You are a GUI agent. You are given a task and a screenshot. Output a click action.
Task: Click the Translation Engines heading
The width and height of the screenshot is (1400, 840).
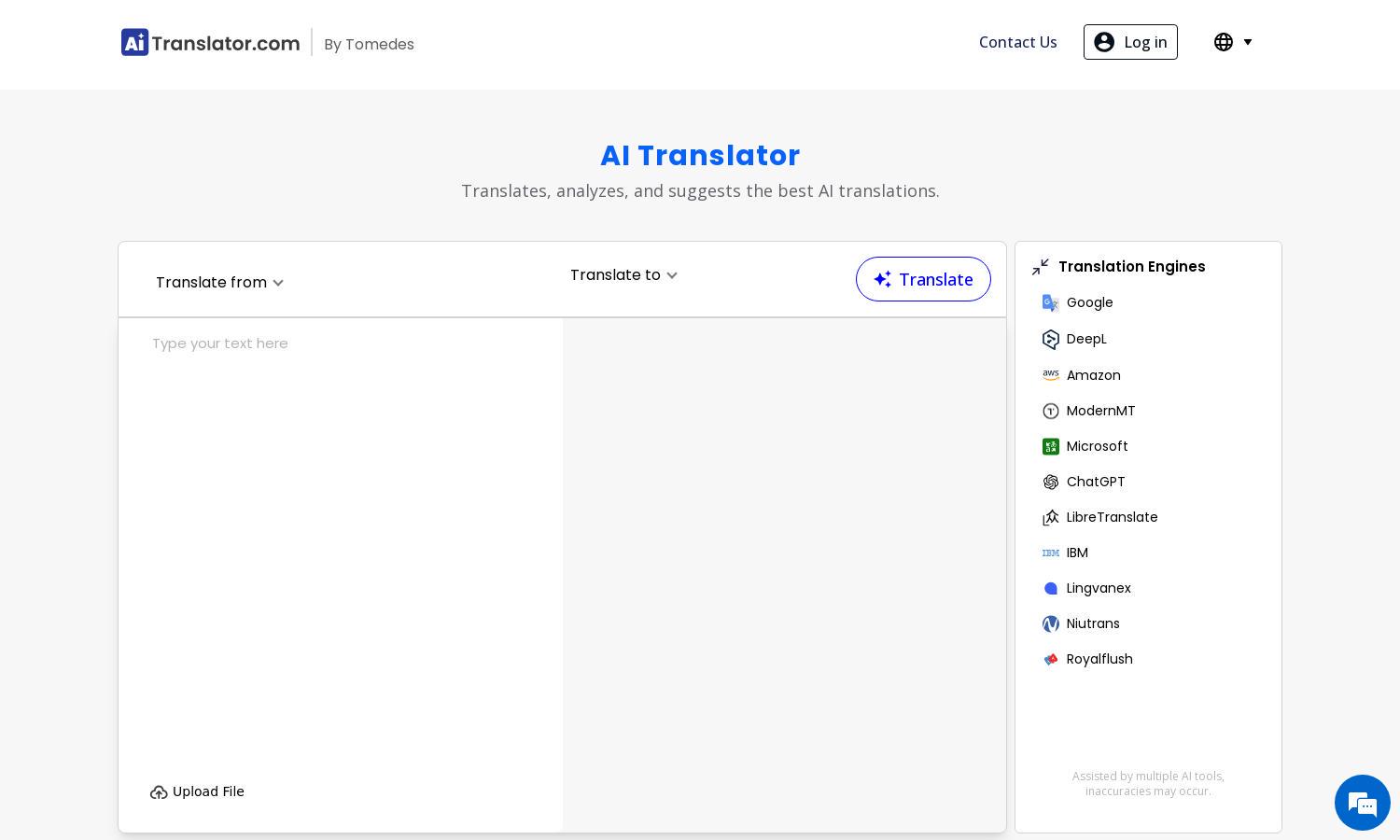[1131, 267]
